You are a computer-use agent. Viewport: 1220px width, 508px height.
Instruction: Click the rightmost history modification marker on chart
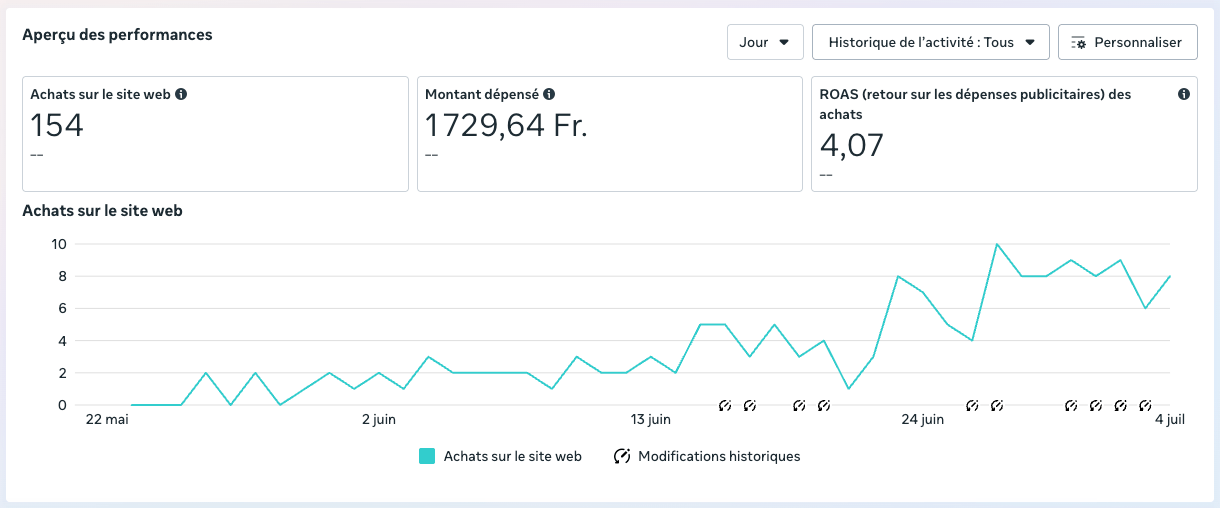[1145, 405]
